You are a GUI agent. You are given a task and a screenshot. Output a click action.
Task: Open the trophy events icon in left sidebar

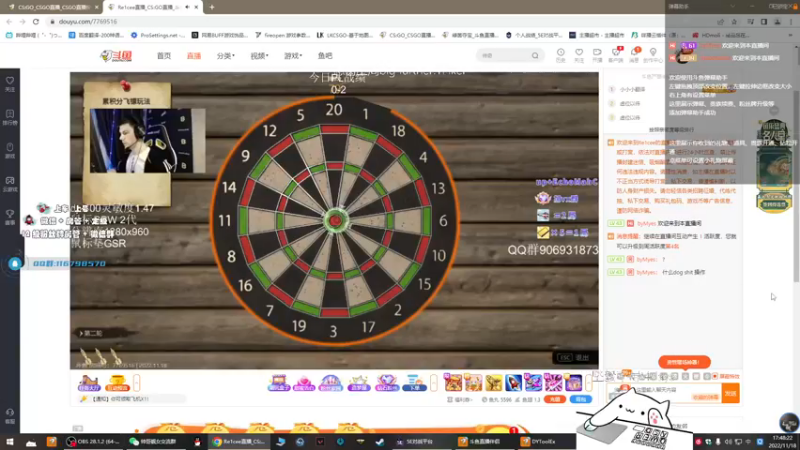[x=10, y=217]
